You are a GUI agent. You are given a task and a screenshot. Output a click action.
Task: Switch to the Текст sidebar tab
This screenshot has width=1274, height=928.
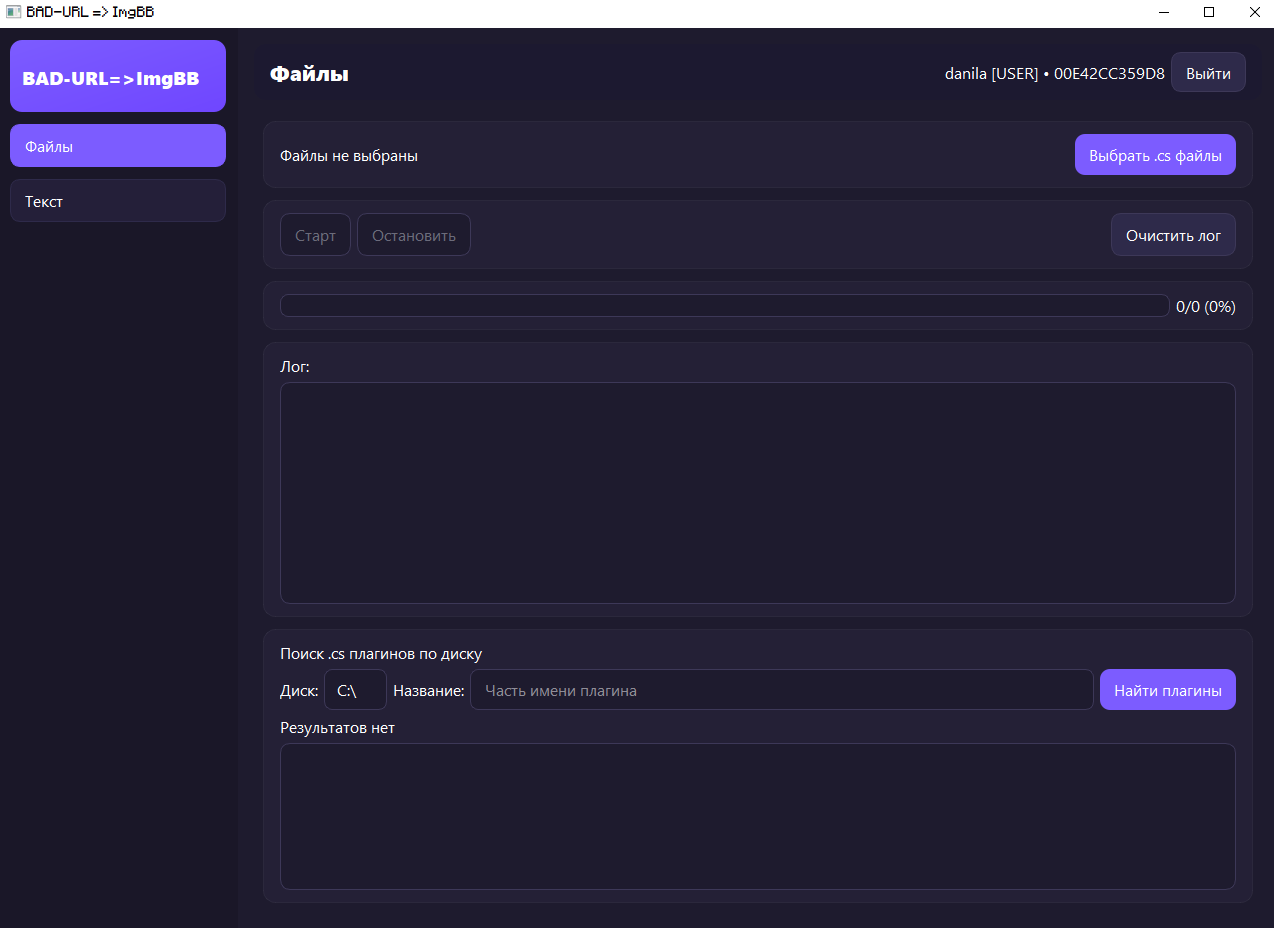click(x=118, y=201)
